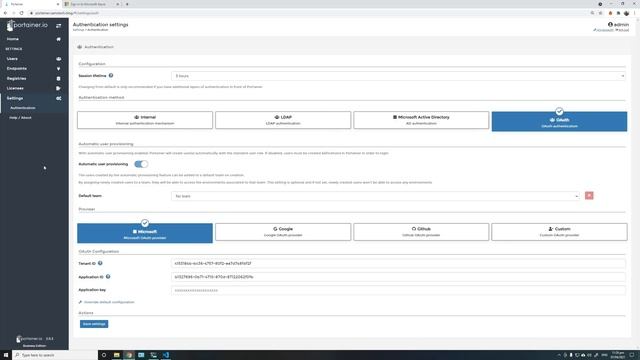The height and width of the screenshot is (360, 640).
Task: Click the browser forward arrow
Action: (x=13, y=13)
